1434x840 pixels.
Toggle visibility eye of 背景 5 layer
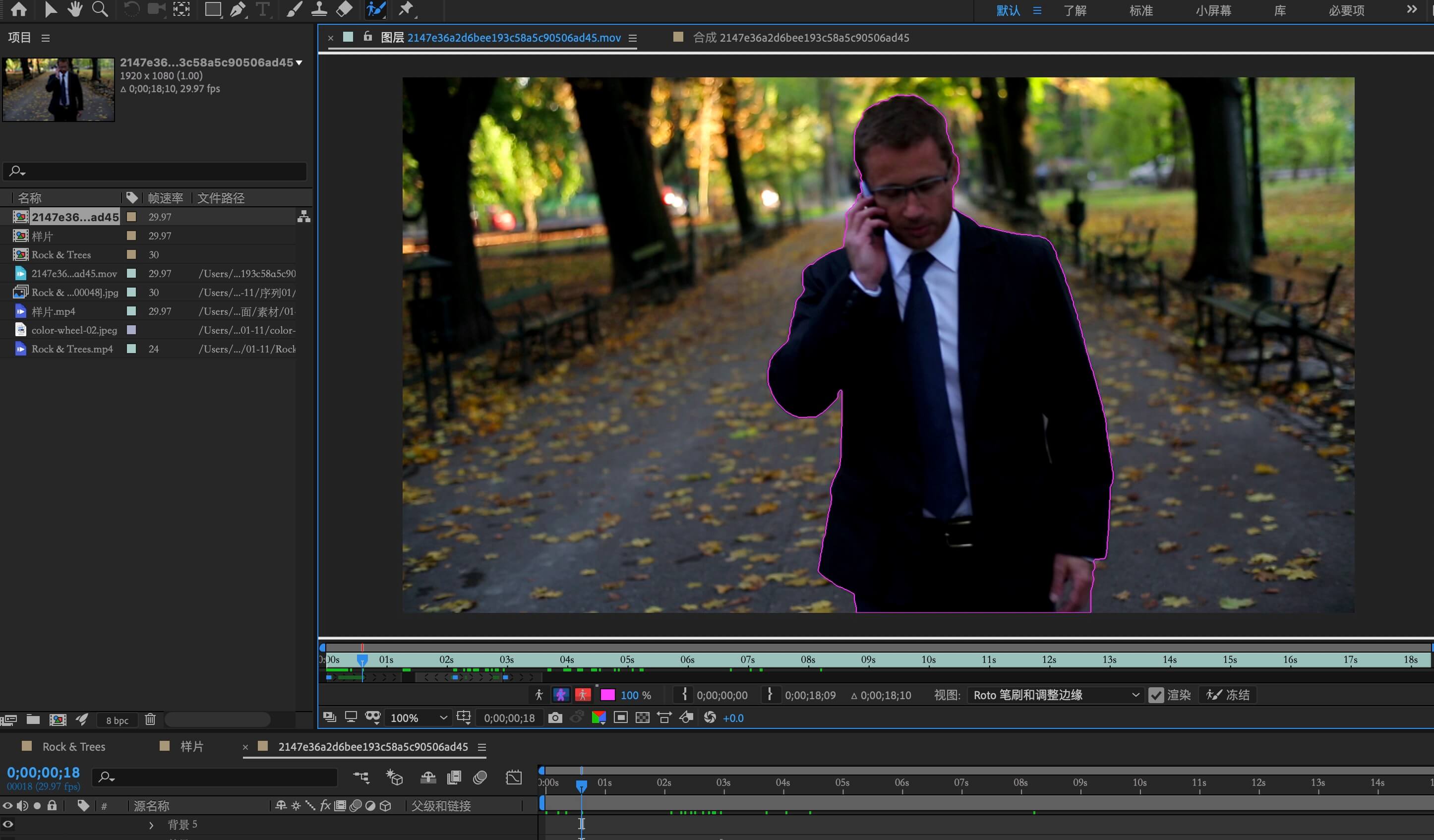(8, 824)
